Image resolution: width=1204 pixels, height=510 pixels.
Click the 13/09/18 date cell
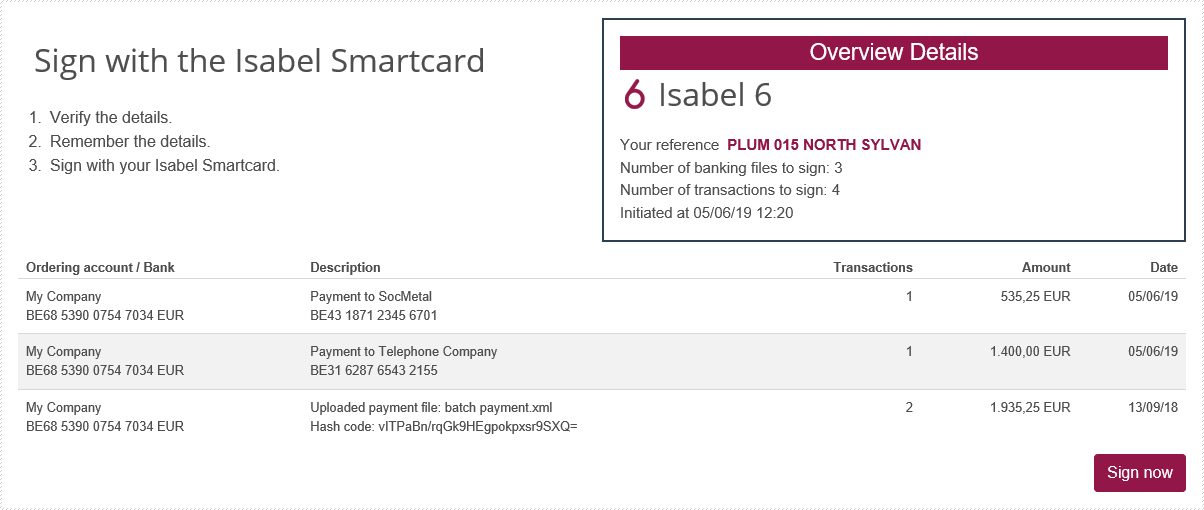pos(1153,408)
